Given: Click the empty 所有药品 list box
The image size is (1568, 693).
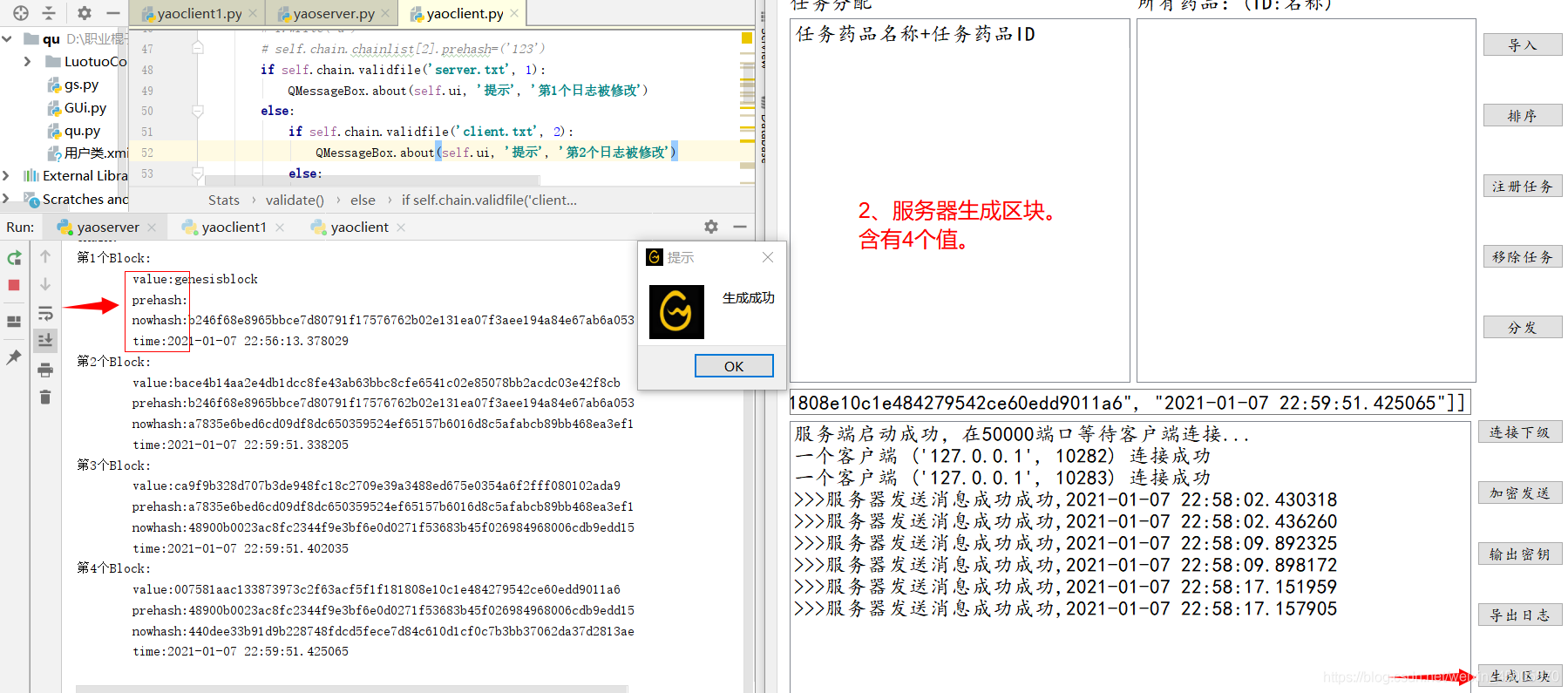Looking at the screenshot, I should pos(1306,200).
